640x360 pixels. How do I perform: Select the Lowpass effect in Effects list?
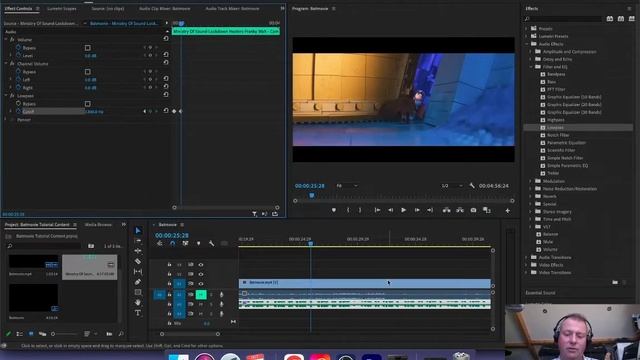[x=555, y=127]
